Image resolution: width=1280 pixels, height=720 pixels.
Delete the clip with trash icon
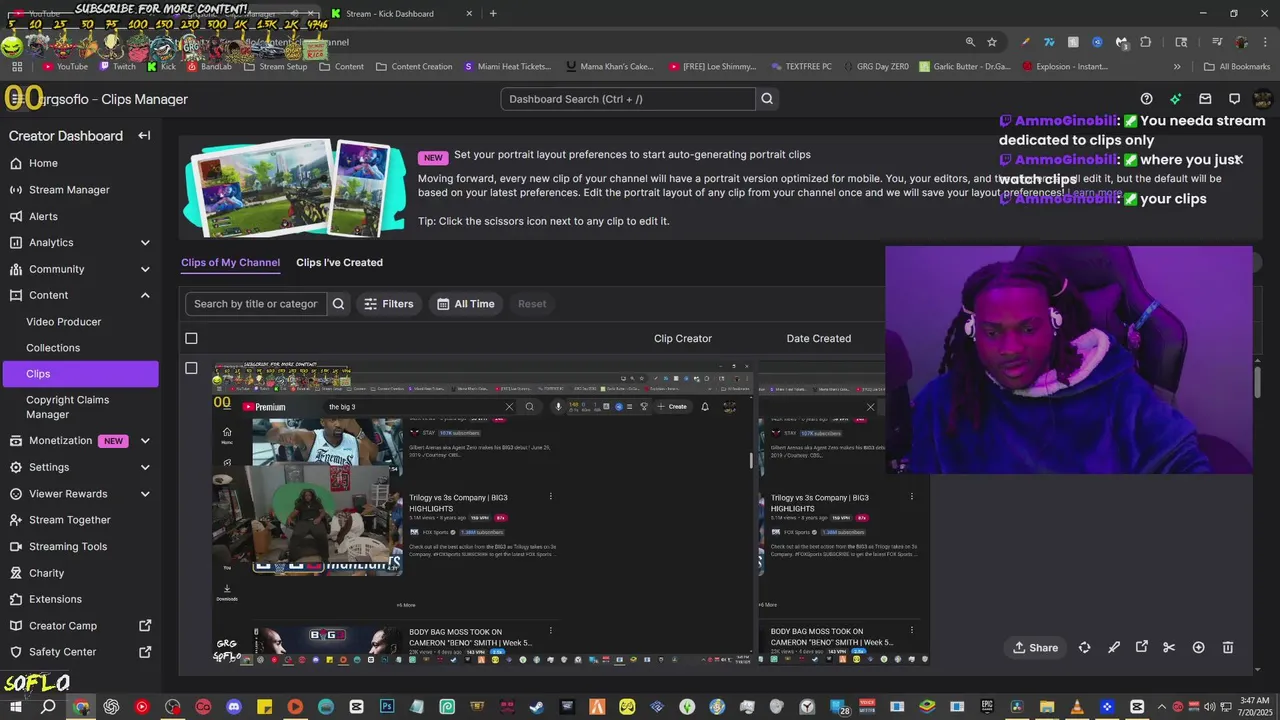pyautogui.click(x=1228, y=647)
